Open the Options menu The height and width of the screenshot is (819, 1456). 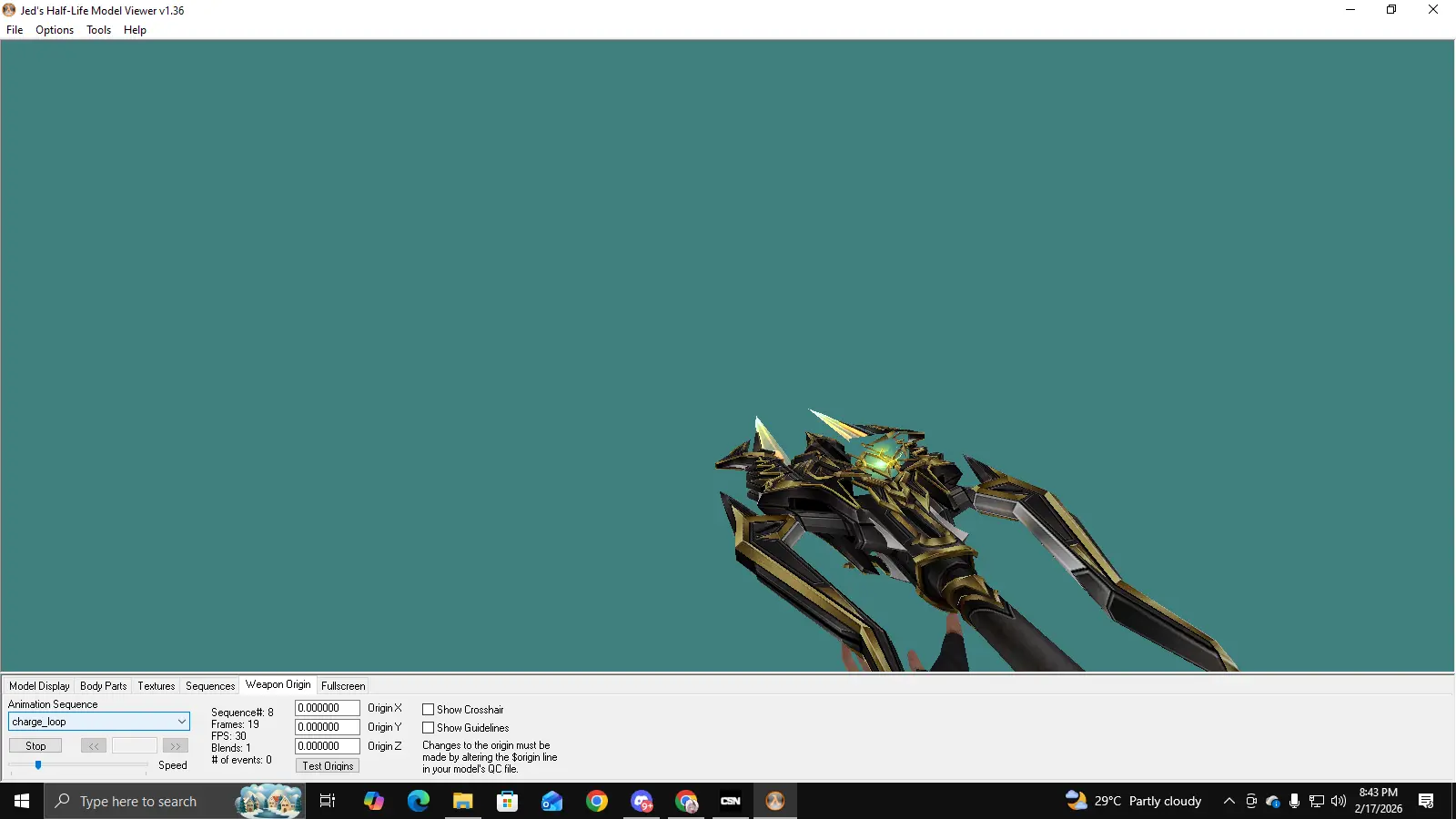55,30
